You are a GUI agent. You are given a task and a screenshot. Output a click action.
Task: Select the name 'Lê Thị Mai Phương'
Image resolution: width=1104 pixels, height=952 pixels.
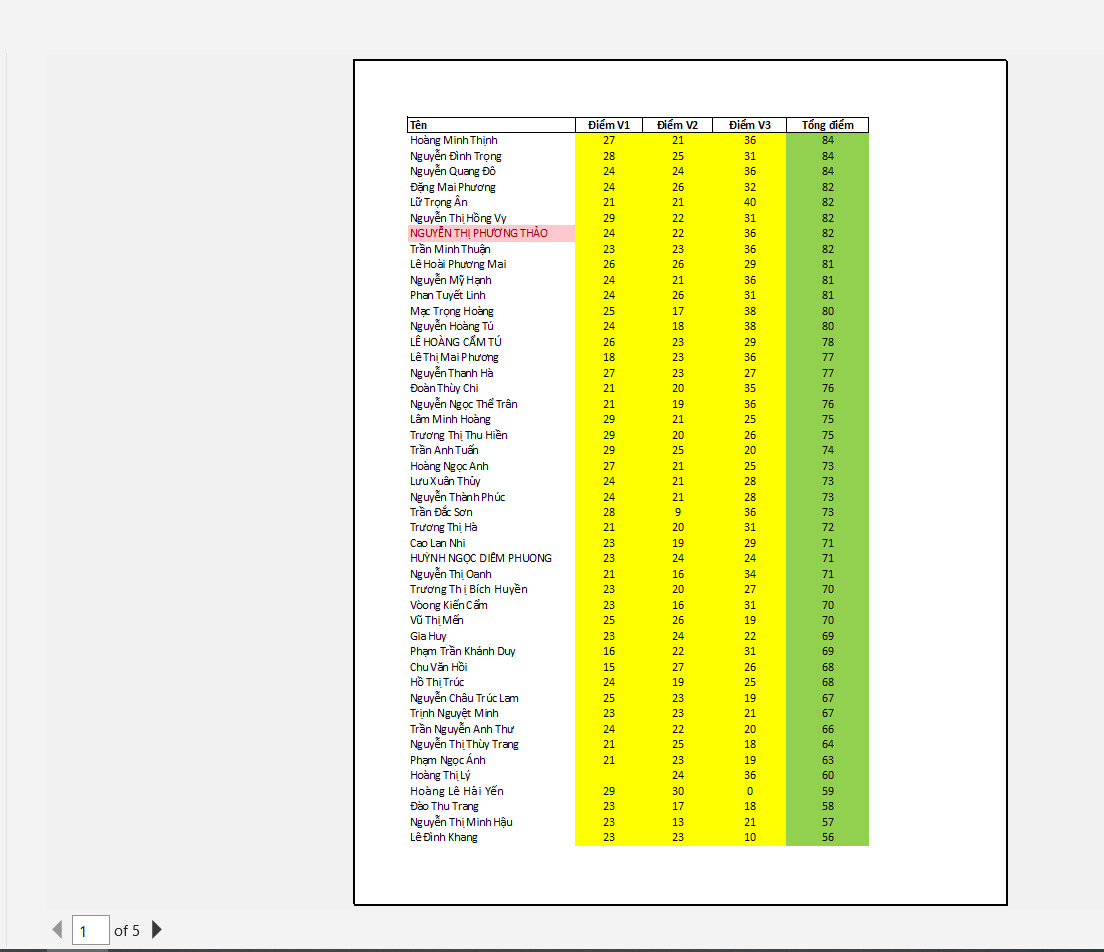(454, 357)
